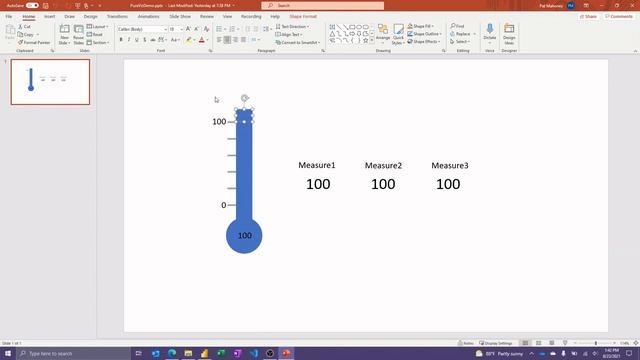Select the thermometer bulb circle showing 100
This screenshot has height=360, width=640.
pyautogui.click(x=244, y=236)
